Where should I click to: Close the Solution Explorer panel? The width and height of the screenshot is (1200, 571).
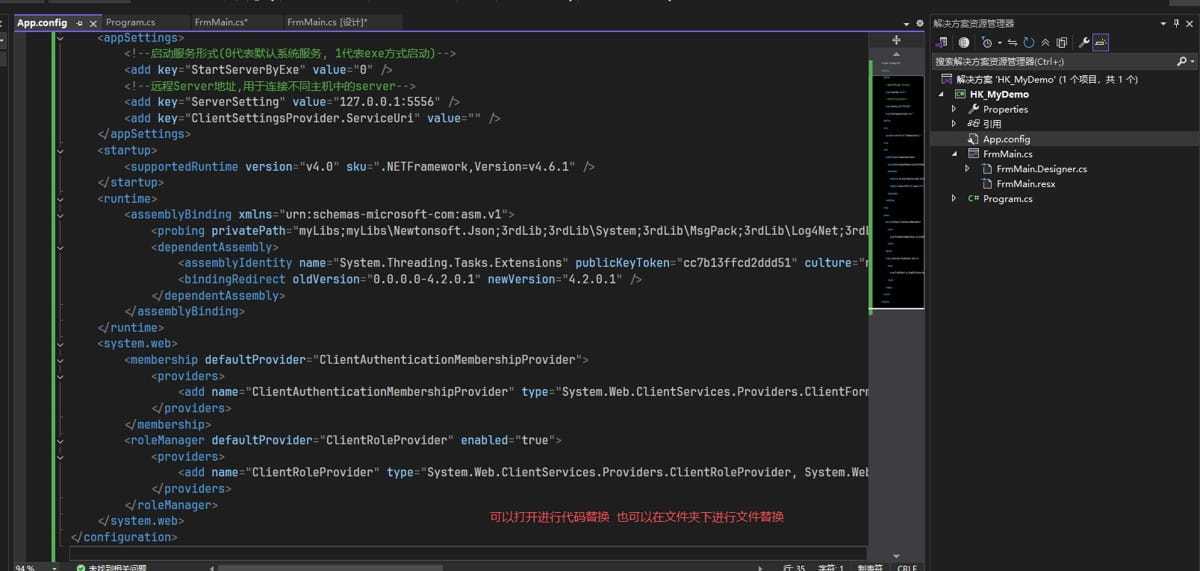click(x=1191, y=23)
